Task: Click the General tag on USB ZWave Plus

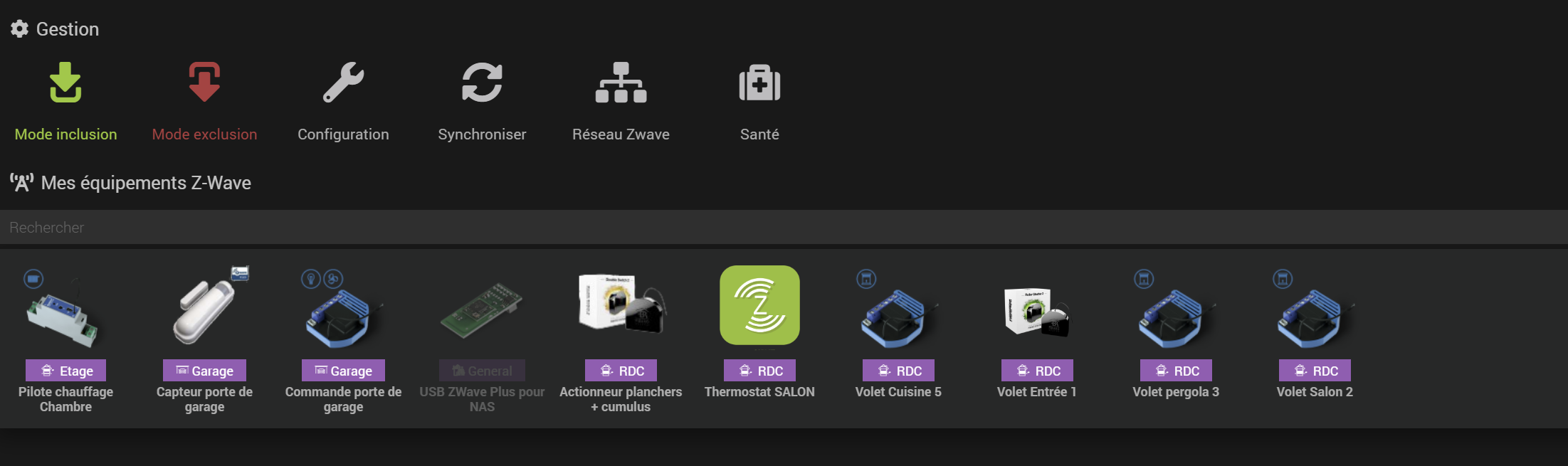Action: point(482,371)
